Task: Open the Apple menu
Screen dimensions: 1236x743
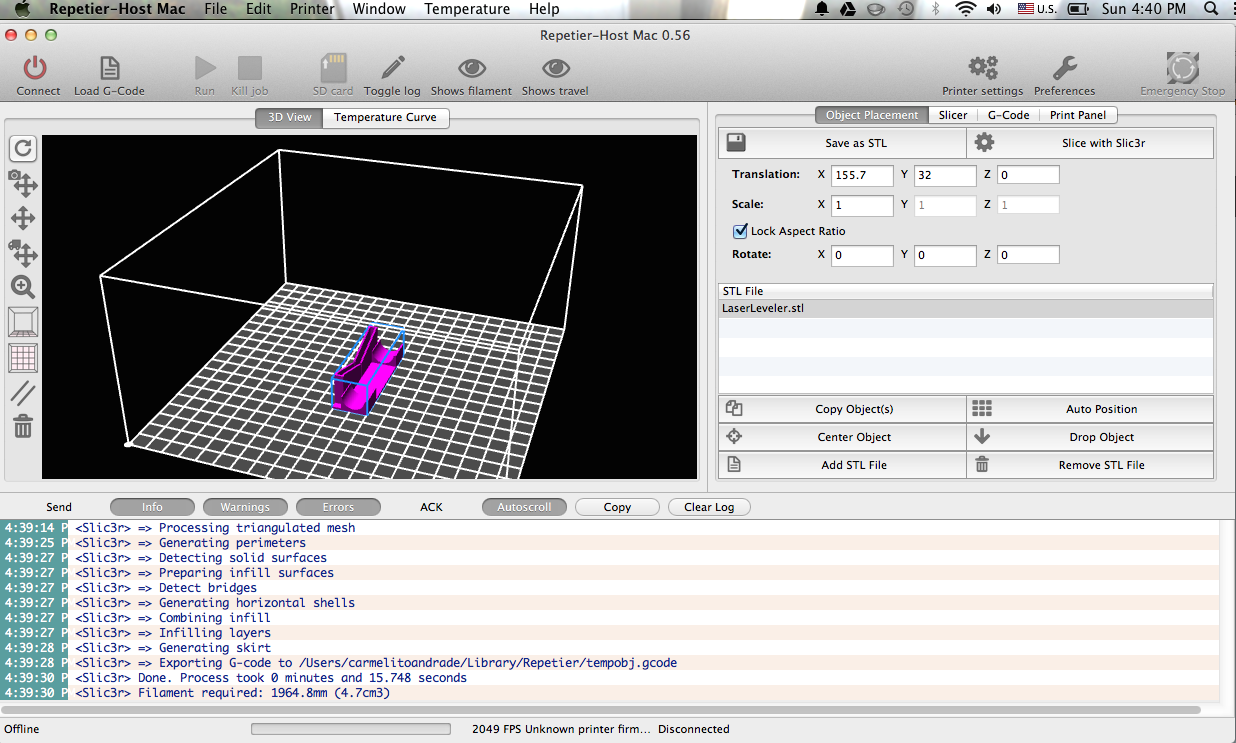Action: 22,9
